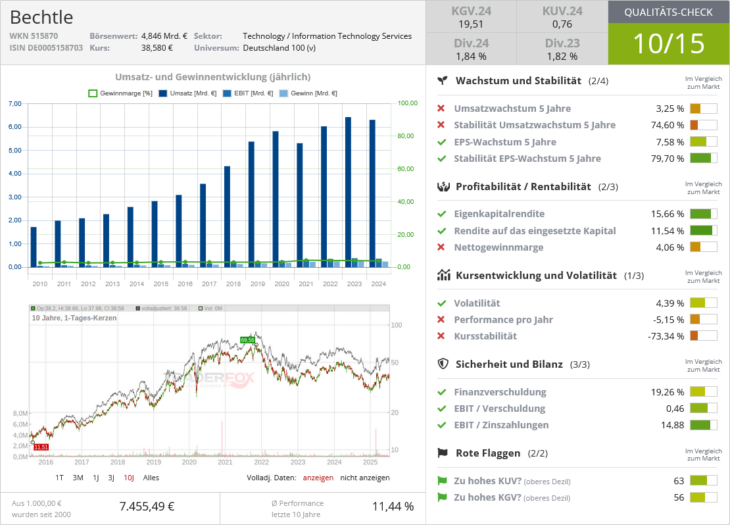Click the Performance pro Jahr value -5,15 %

tap(669, 319)
